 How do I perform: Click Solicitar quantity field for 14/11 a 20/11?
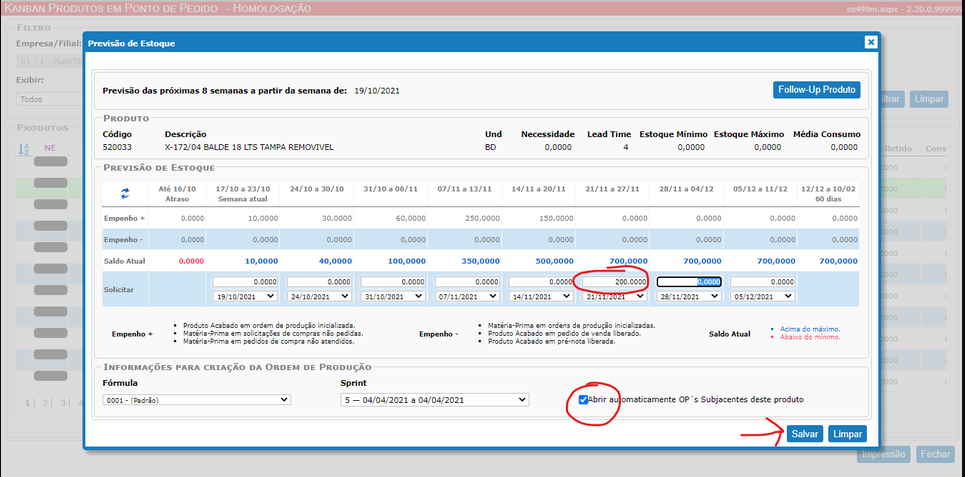click(x=541, y=281)
